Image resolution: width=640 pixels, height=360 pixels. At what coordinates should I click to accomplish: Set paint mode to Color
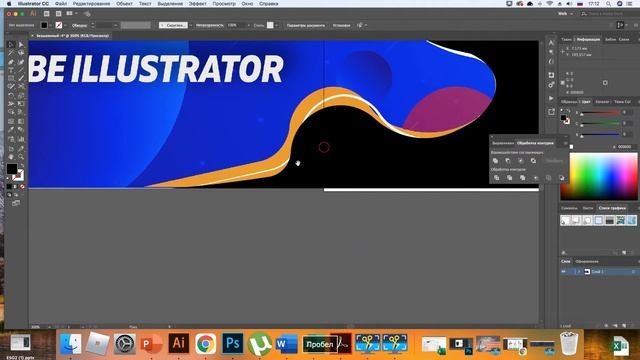point(9,187)
